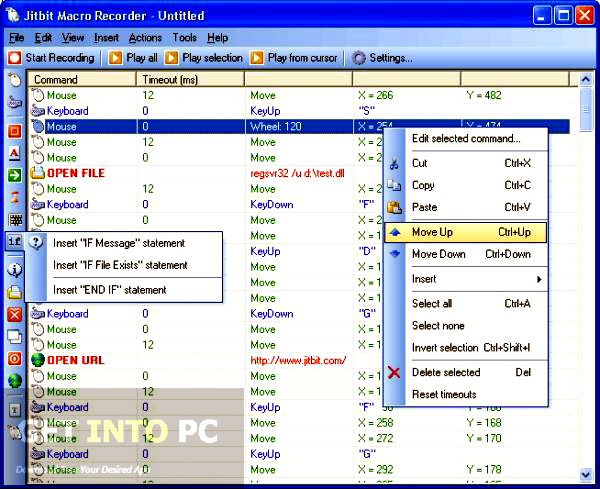Click the scissors icon beside Cut
Image resolution: width=600 pixels, height=489 pixels.
[x=394, y=164]
